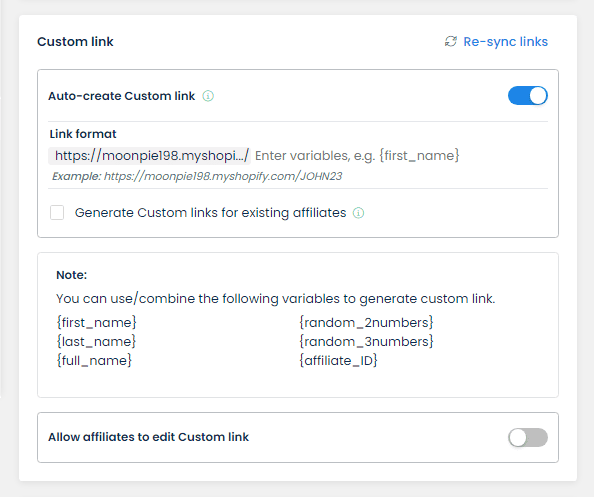The width and height of the screenshot is (594, 497).
Task: Check Generate Custom links for existing affiliates
Action: point(57,213)
